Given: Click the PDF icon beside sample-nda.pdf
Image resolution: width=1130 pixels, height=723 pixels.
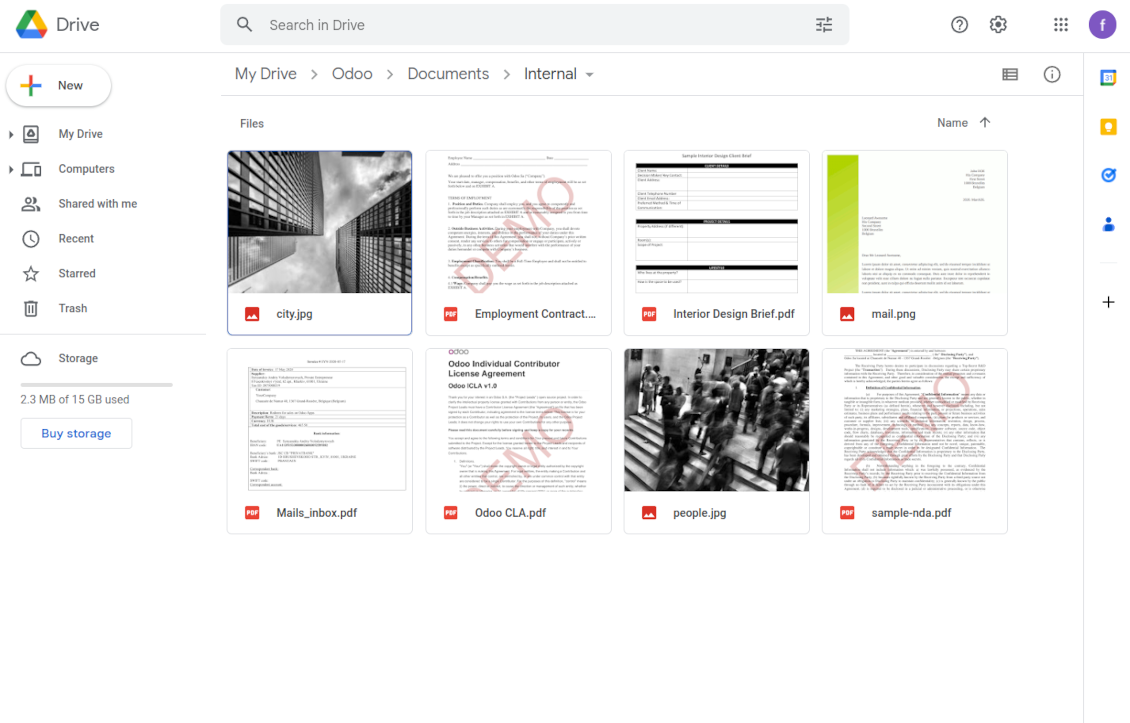Looking at the screenshot, I should [x=848, y=513].
